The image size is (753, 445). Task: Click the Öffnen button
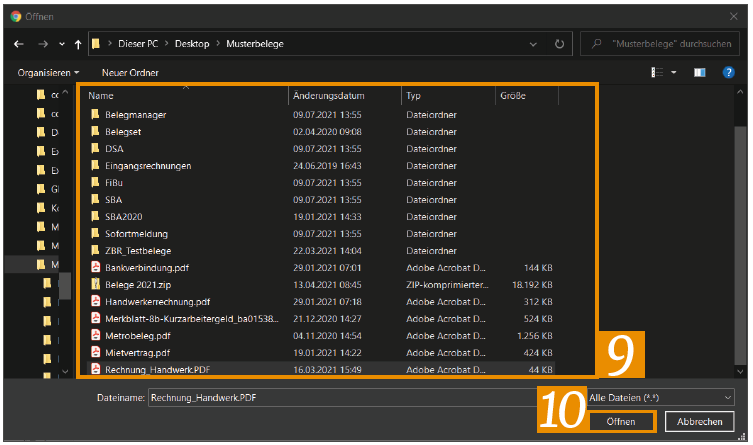620,421
